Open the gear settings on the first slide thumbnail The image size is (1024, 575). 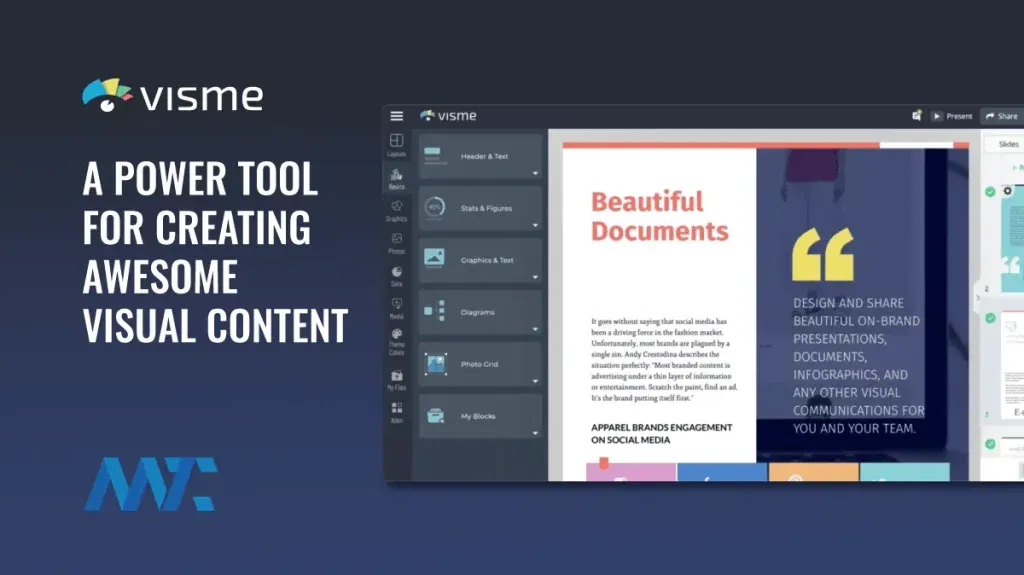1008,191
